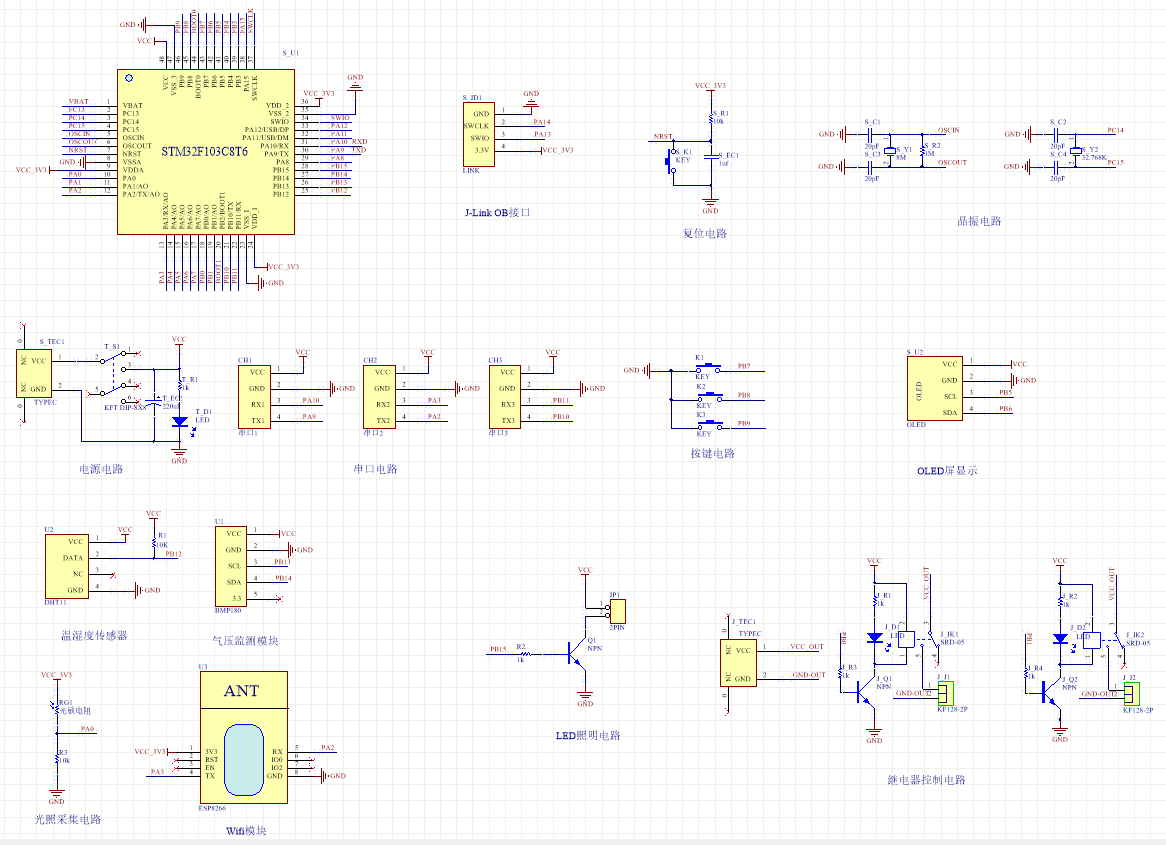Click the K3 key switch symbol
1166x845 pixels.
tap(708, 426)
